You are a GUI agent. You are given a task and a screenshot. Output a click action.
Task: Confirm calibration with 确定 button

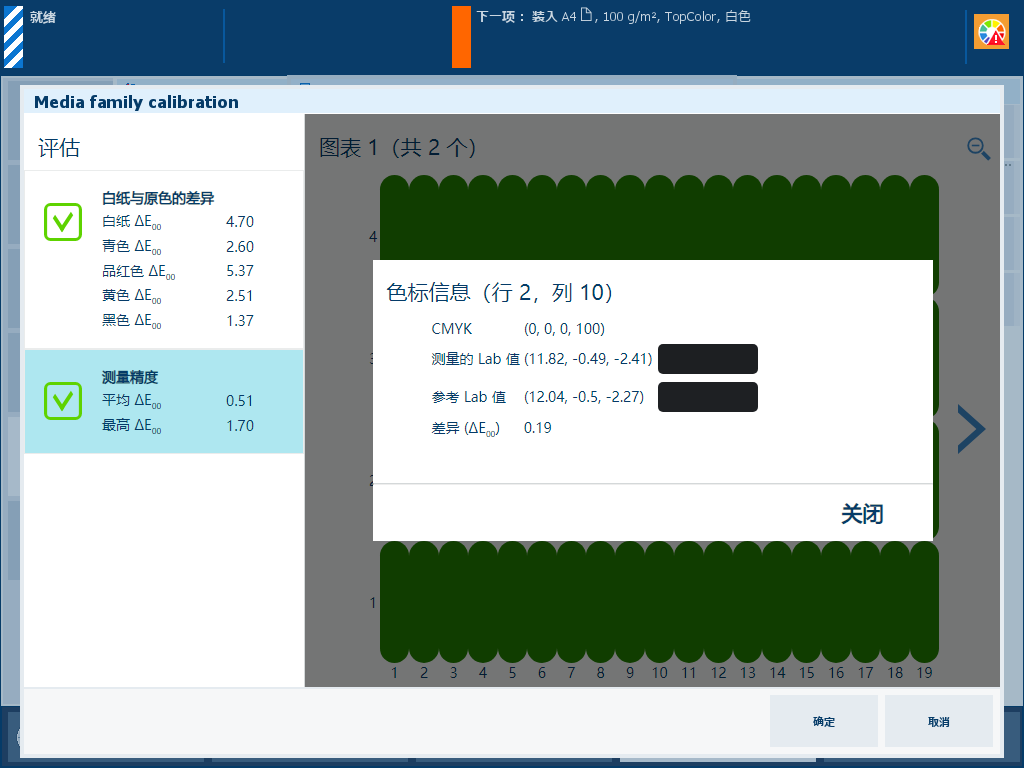tap(824, 721)
